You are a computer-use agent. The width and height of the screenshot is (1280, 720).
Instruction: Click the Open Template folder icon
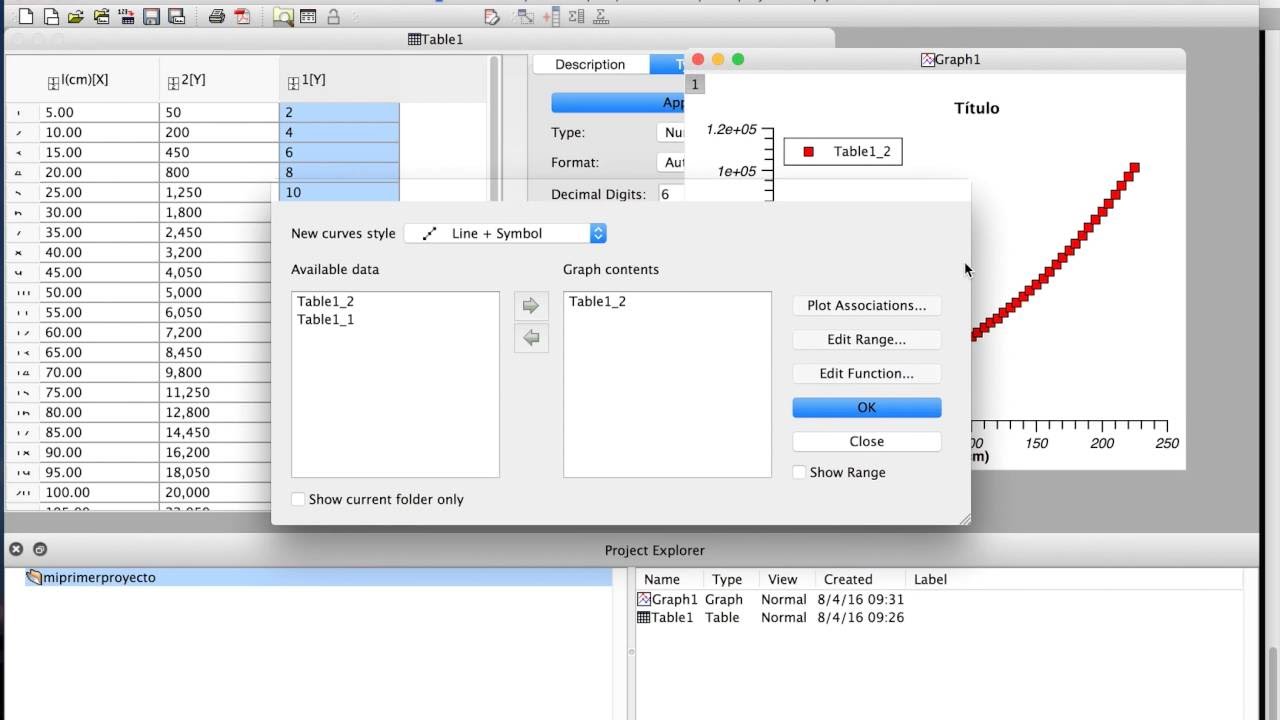pyautogui.click(x=101, y=16)
